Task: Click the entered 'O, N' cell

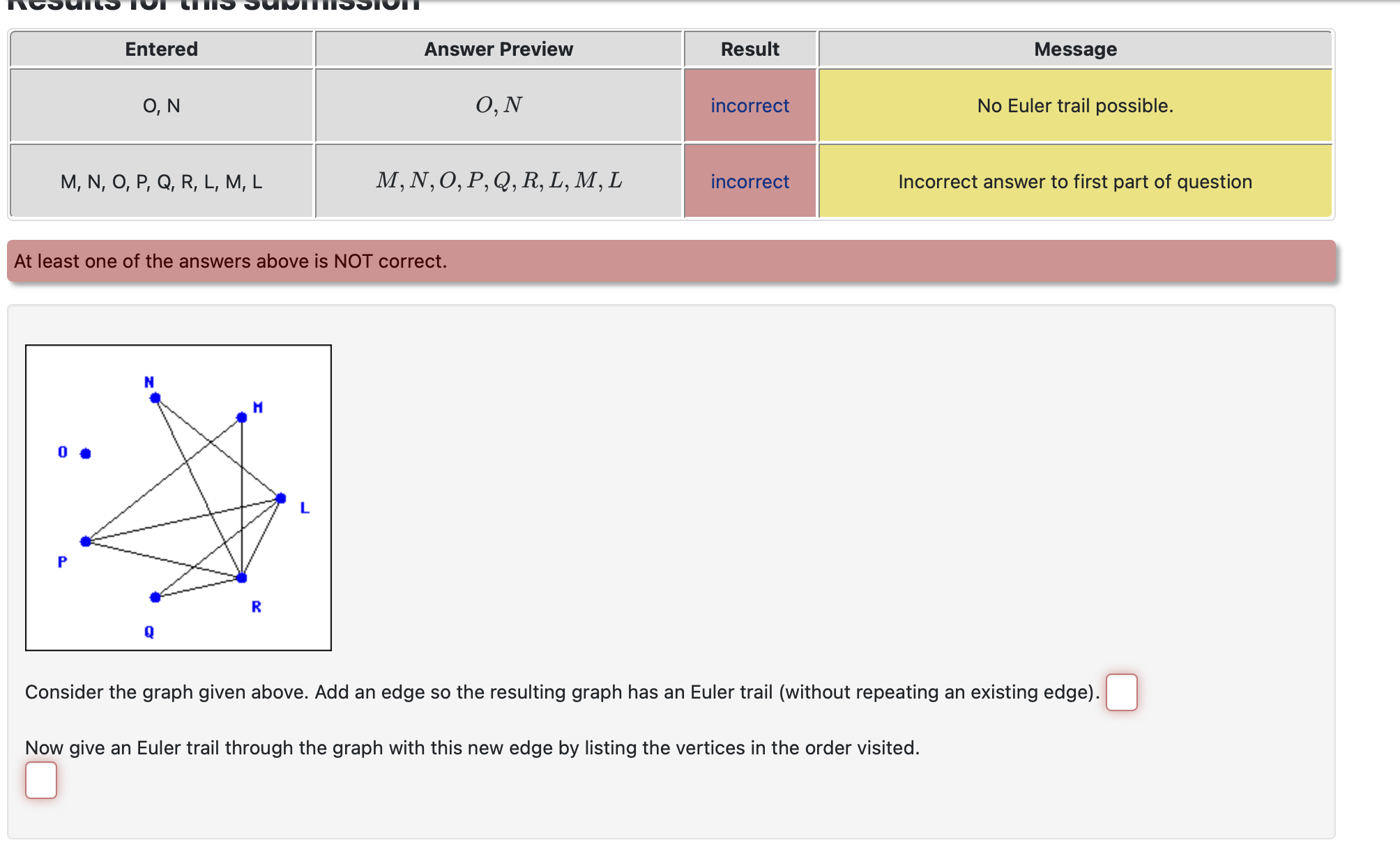Action: click(161, 106)
